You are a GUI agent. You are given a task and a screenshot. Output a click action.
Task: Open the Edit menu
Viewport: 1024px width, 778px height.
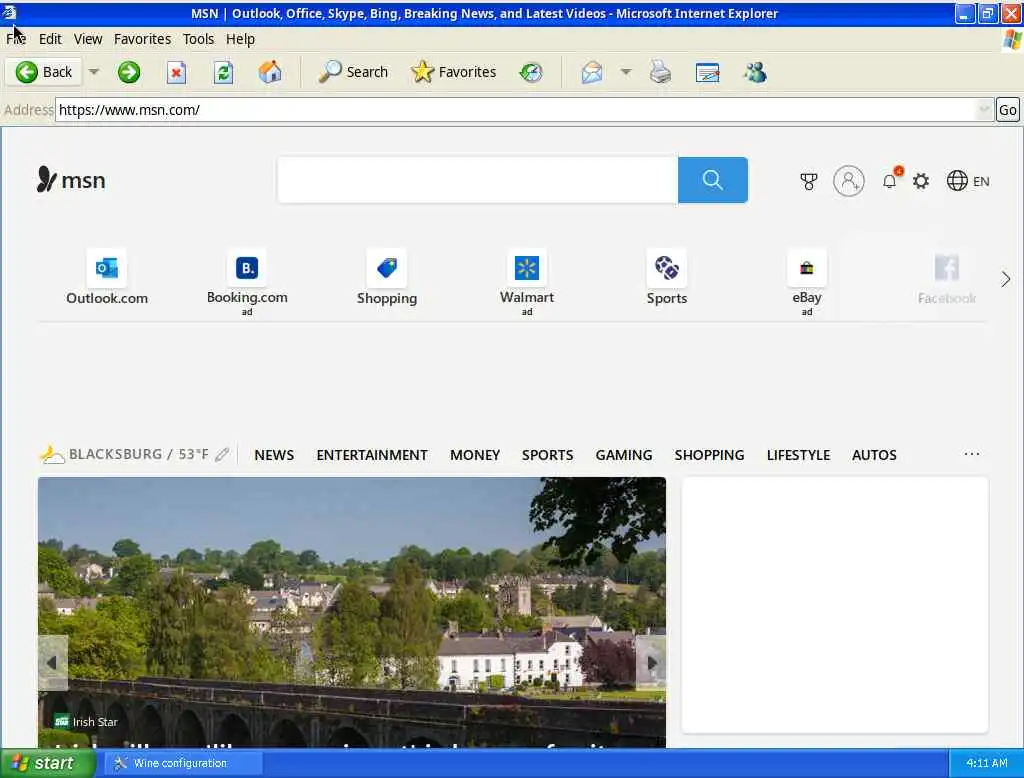coord(50,39)
